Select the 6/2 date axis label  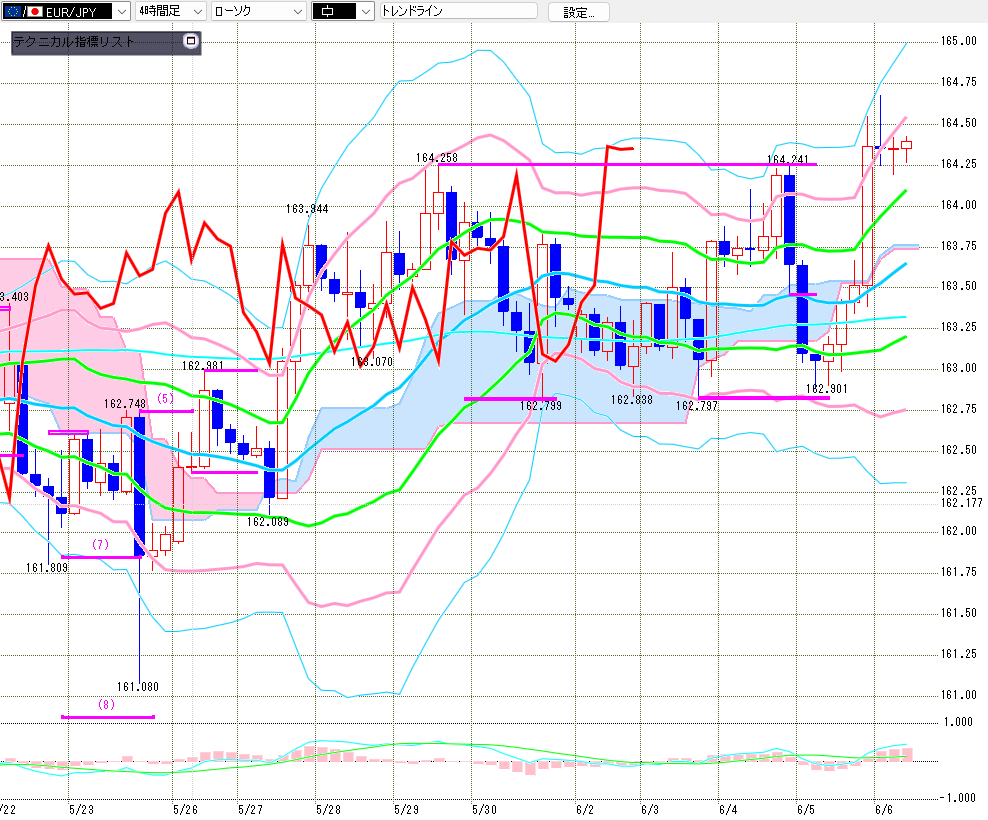coord(585,810)
